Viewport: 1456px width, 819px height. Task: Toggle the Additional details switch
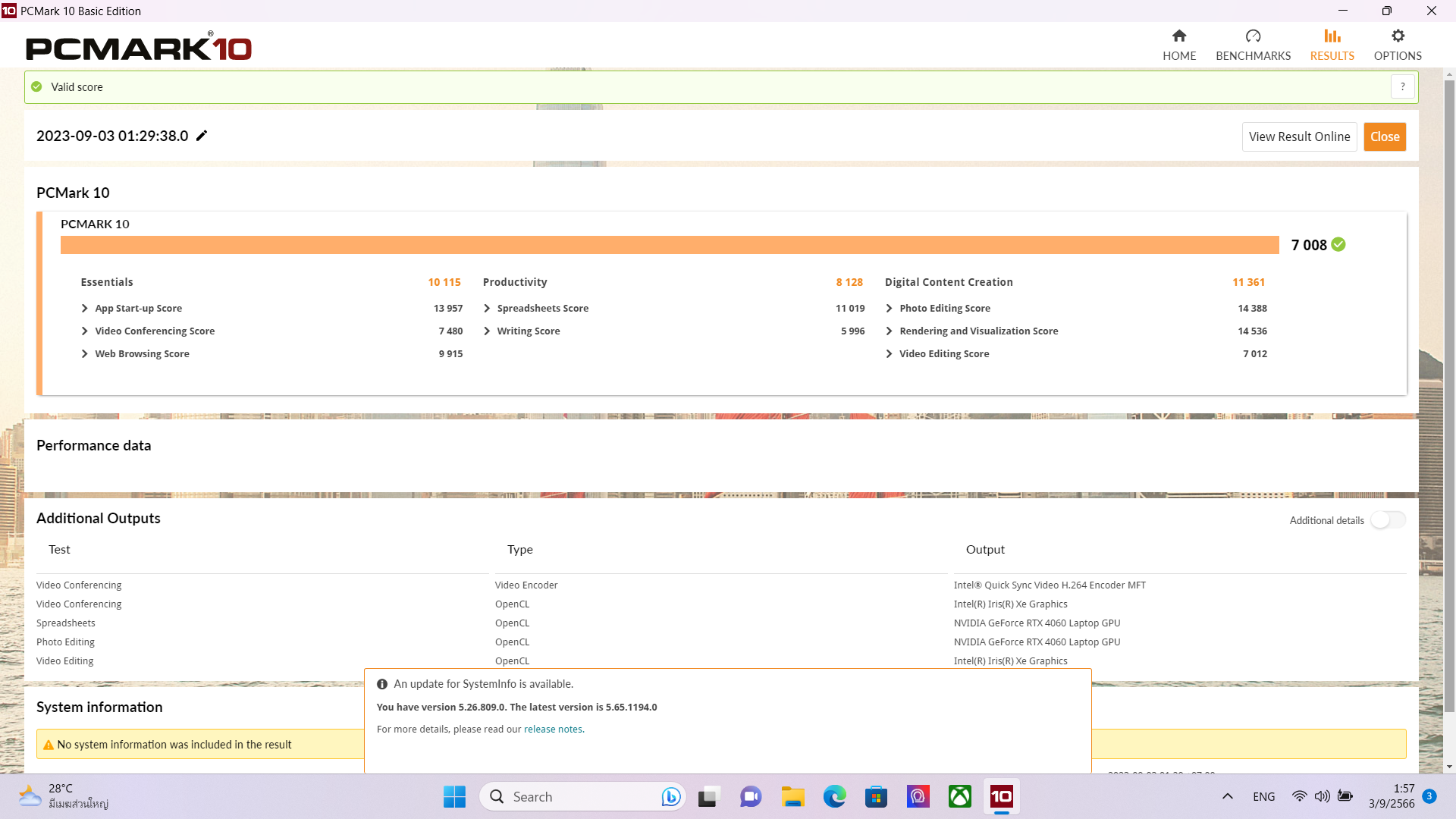pos(1388,519)
